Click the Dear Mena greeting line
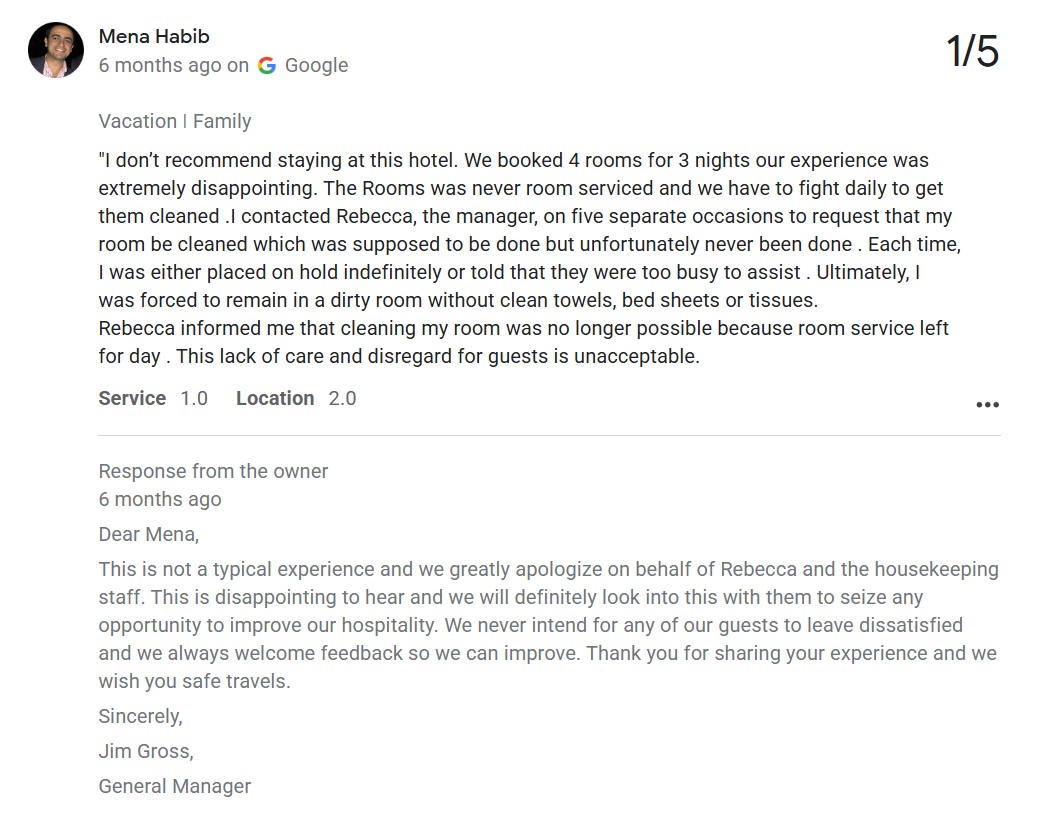1063x827 pixels. [x=148, y=534]
